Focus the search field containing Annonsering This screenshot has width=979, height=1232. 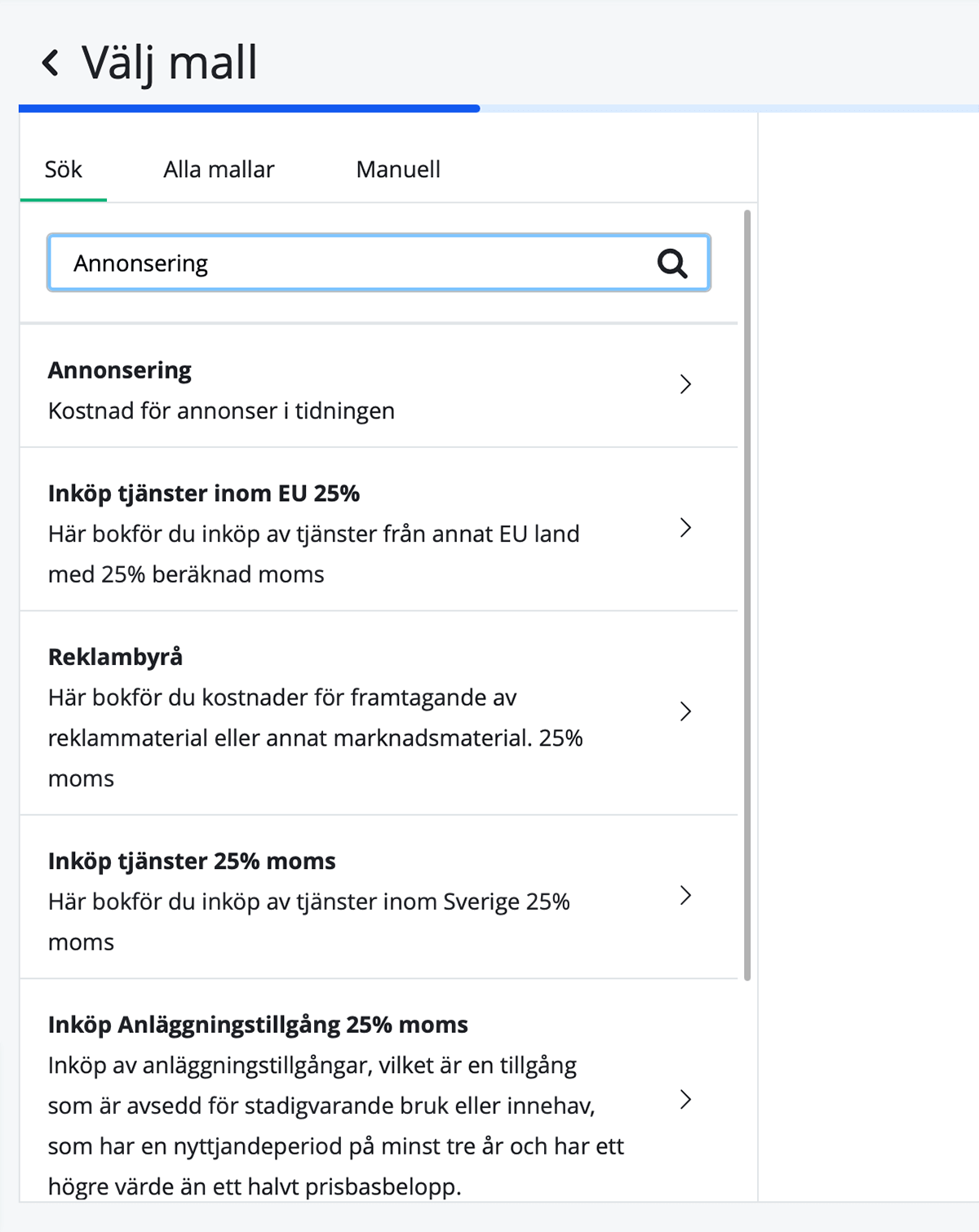pyautogui.click(x=351, y=264)
